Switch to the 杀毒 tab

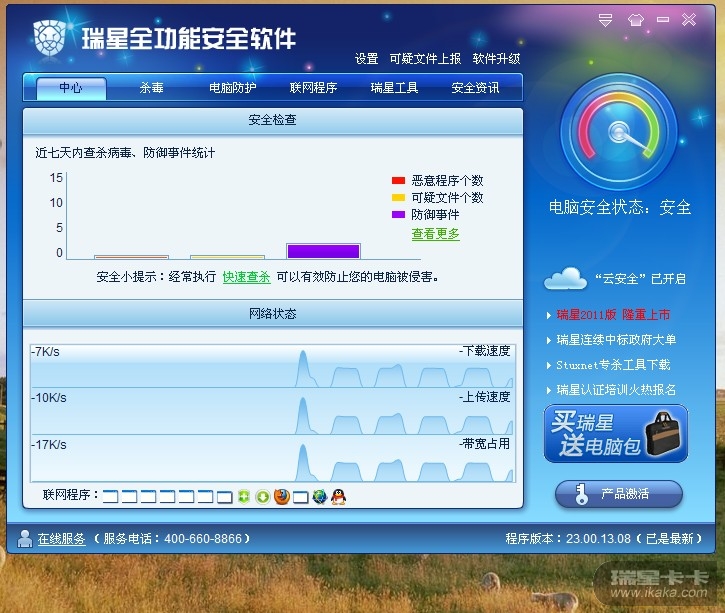point(152,88)
